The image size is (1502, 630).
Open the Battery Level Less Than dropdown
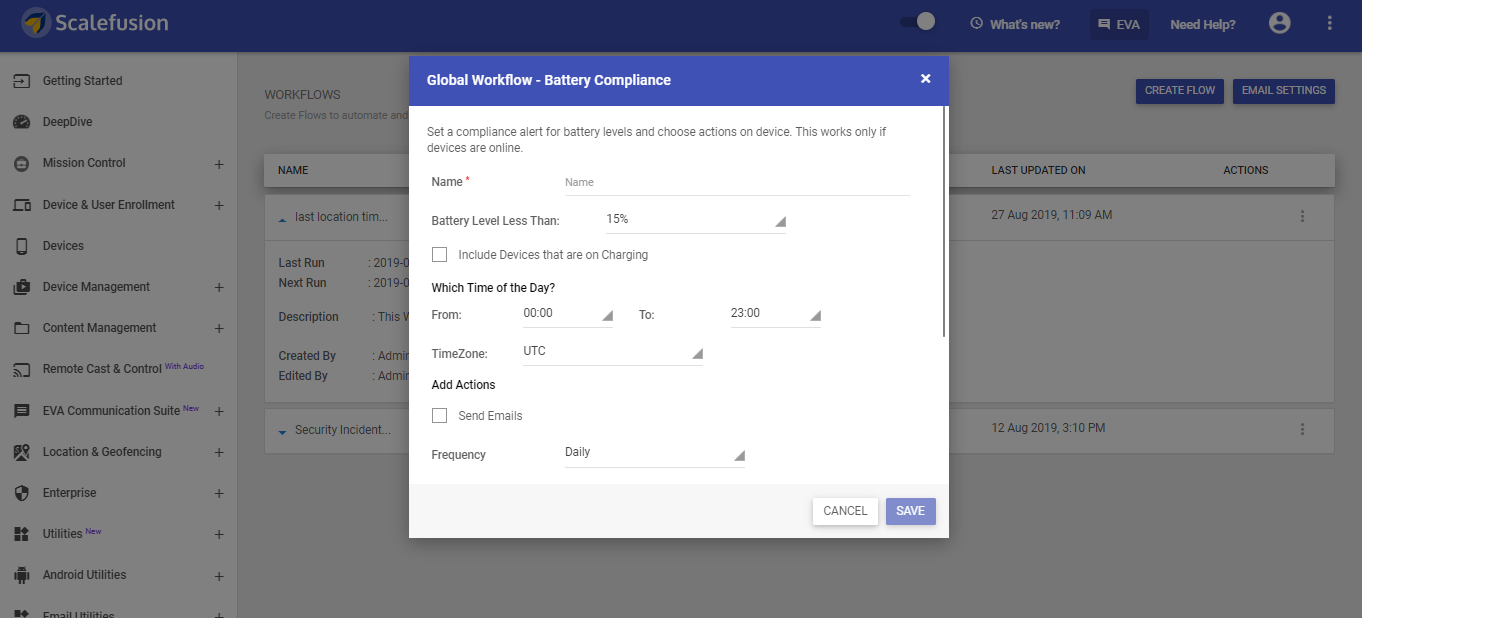click(x=696, y=220)
